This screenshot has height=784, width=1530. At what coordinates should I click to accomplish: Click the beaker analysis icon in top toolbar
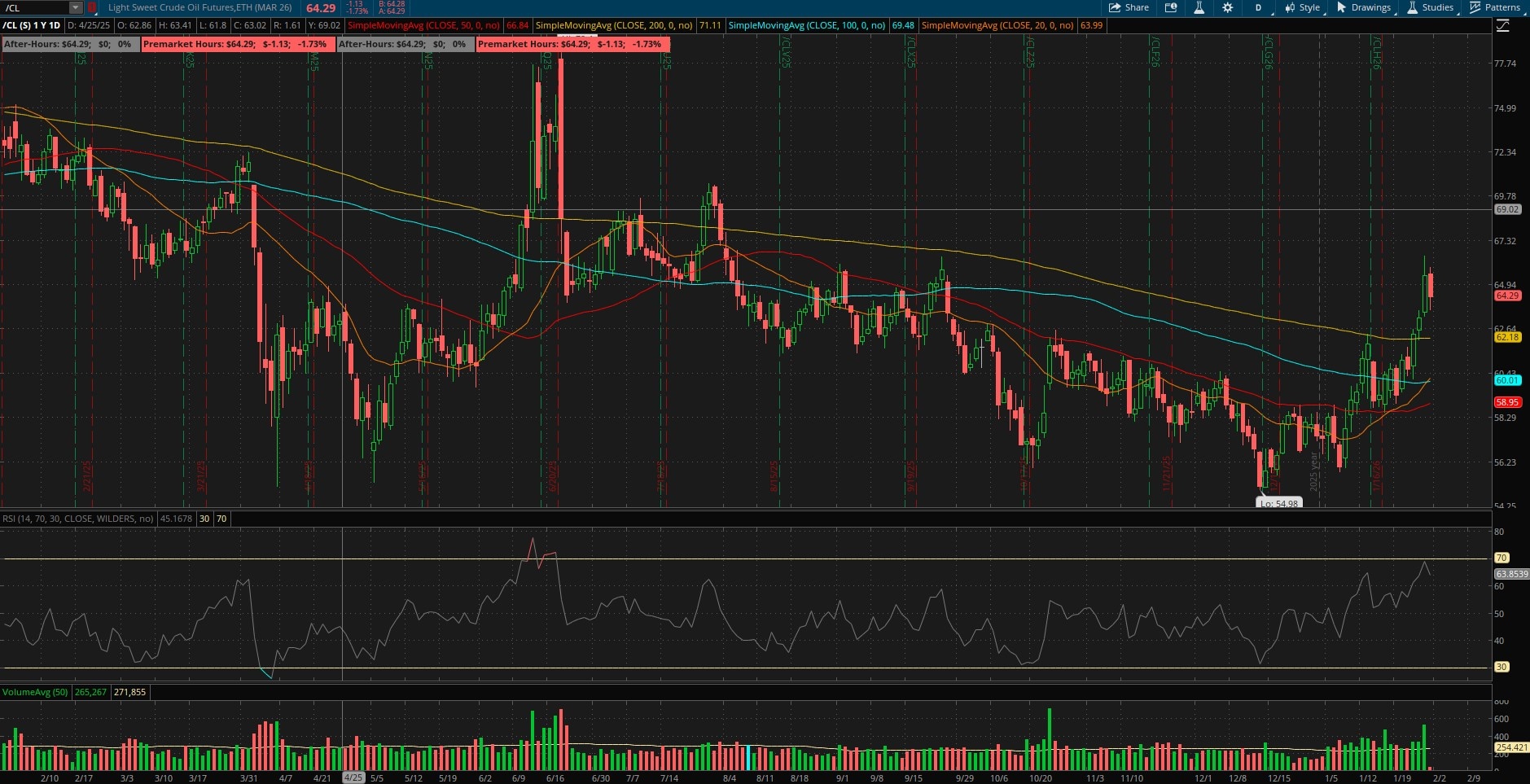(x=1199, y=7)
